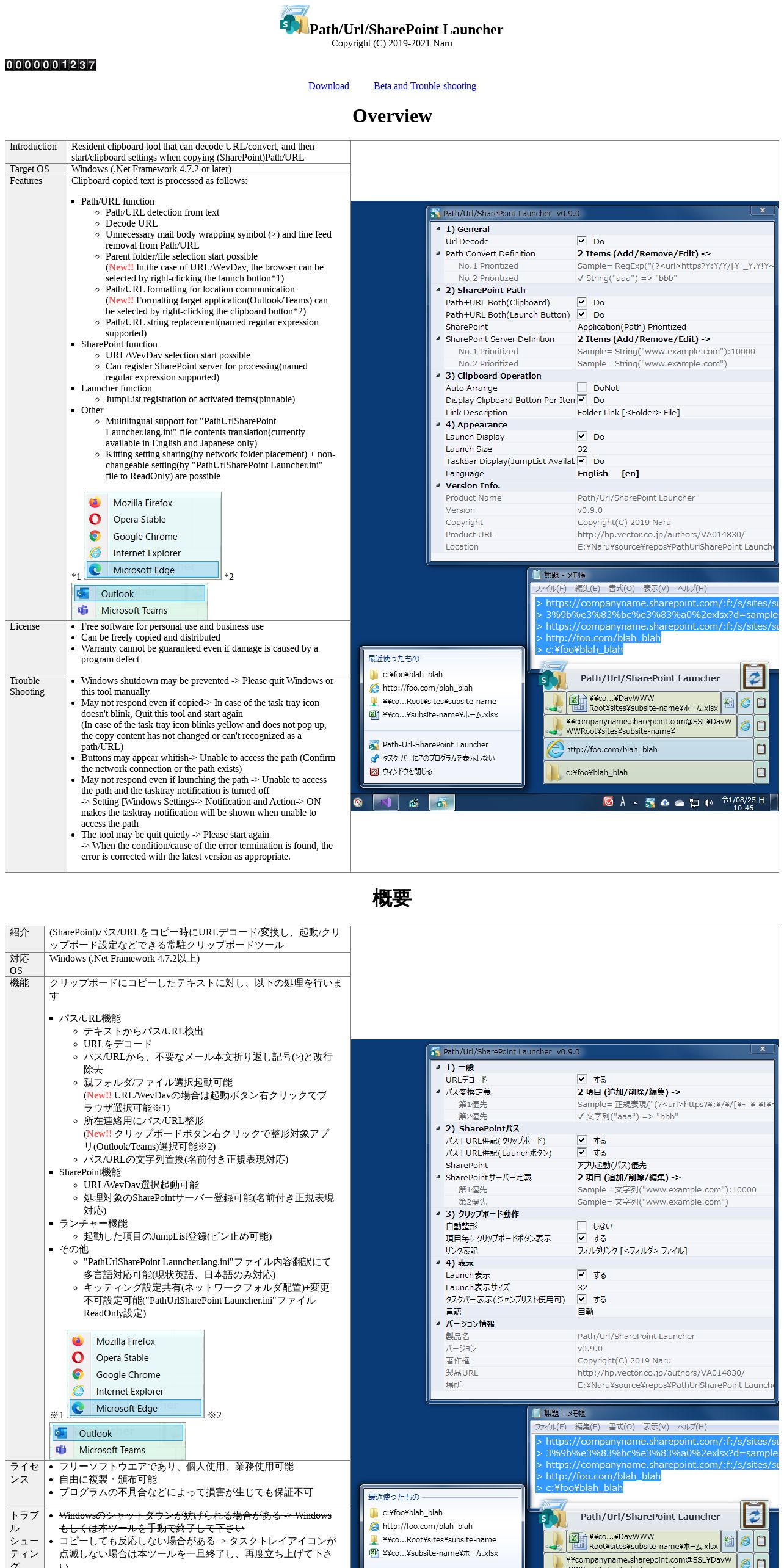Open 編集(E) menu in the English screenshot's Notepad
The image size is (784, 1568).
587,589
